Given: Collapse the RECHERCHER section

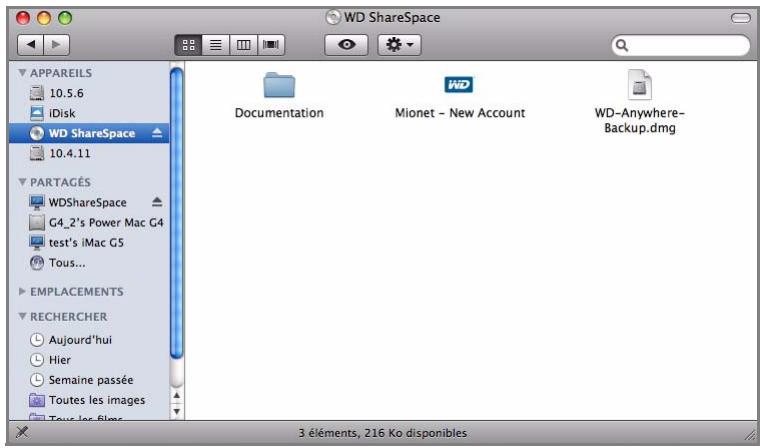Looking at the screenshot, I should tap(22, 316).
